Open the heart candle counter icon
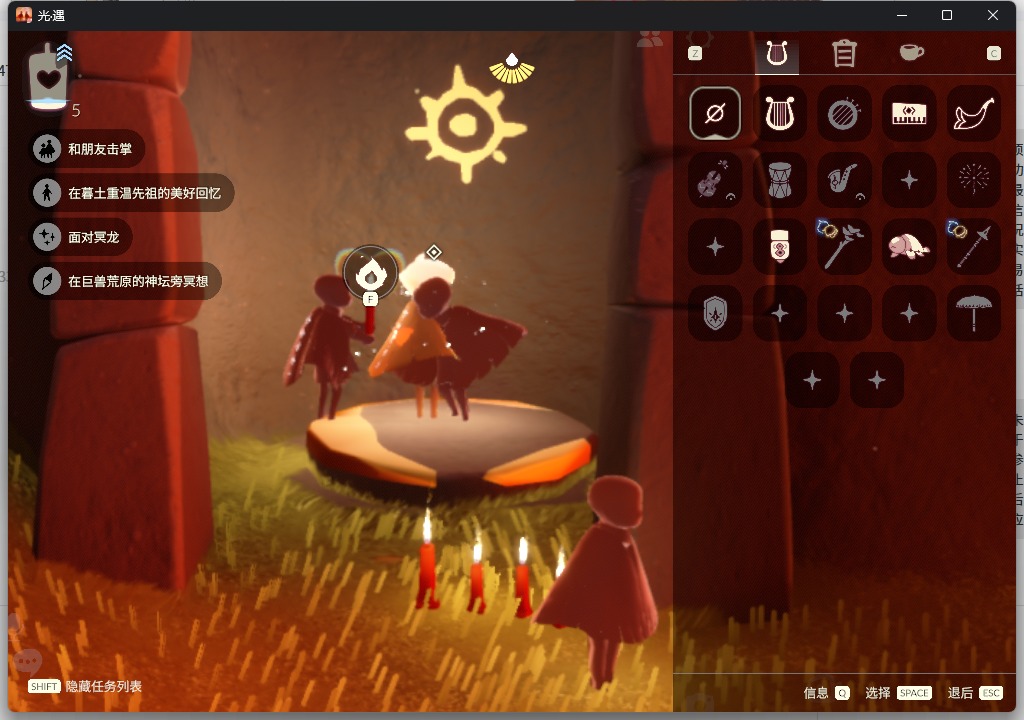This screenshot has height=720, width=1024. (x=50, y=77)
